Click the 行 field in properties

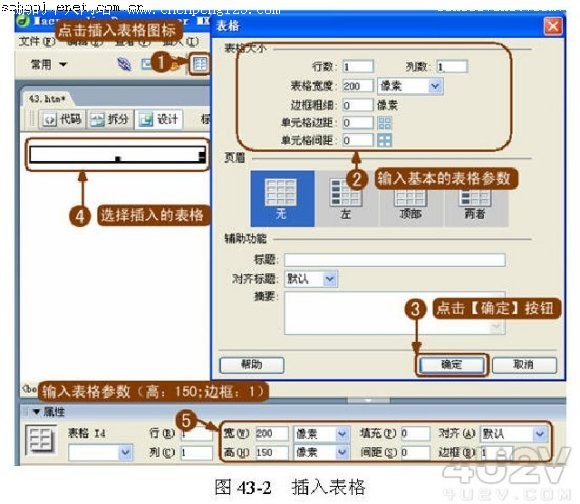[x=196, y=434]
